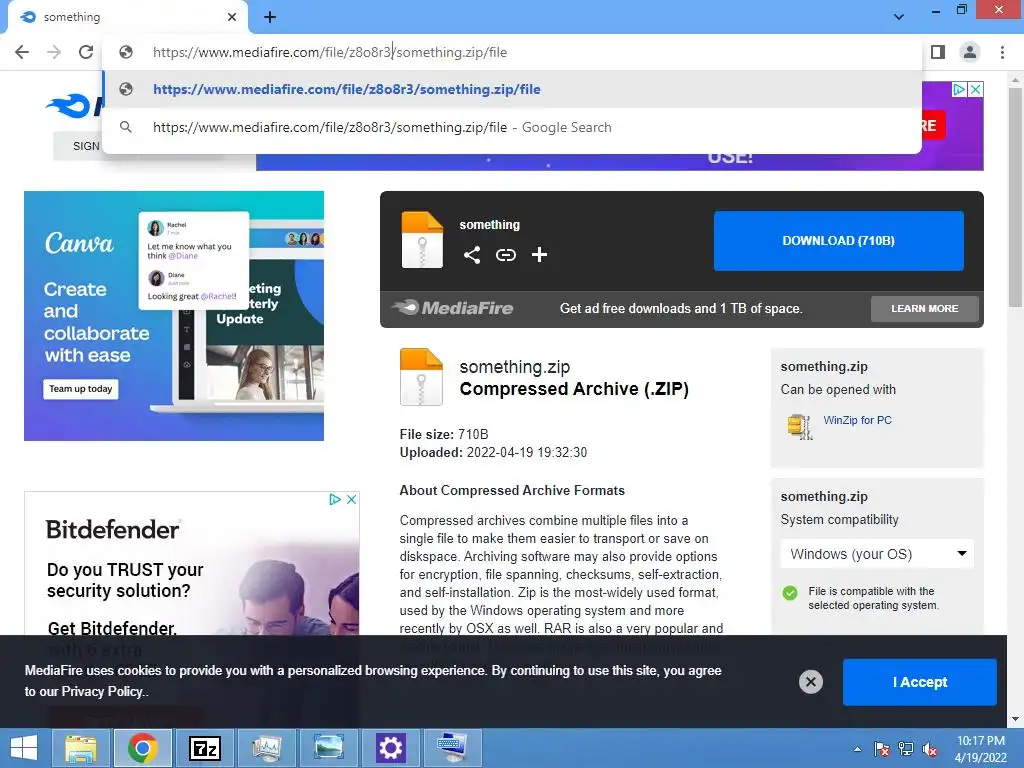Click the Chrome taskbar icon
This screenshot has height=768, width=1024.
point(142,748)
